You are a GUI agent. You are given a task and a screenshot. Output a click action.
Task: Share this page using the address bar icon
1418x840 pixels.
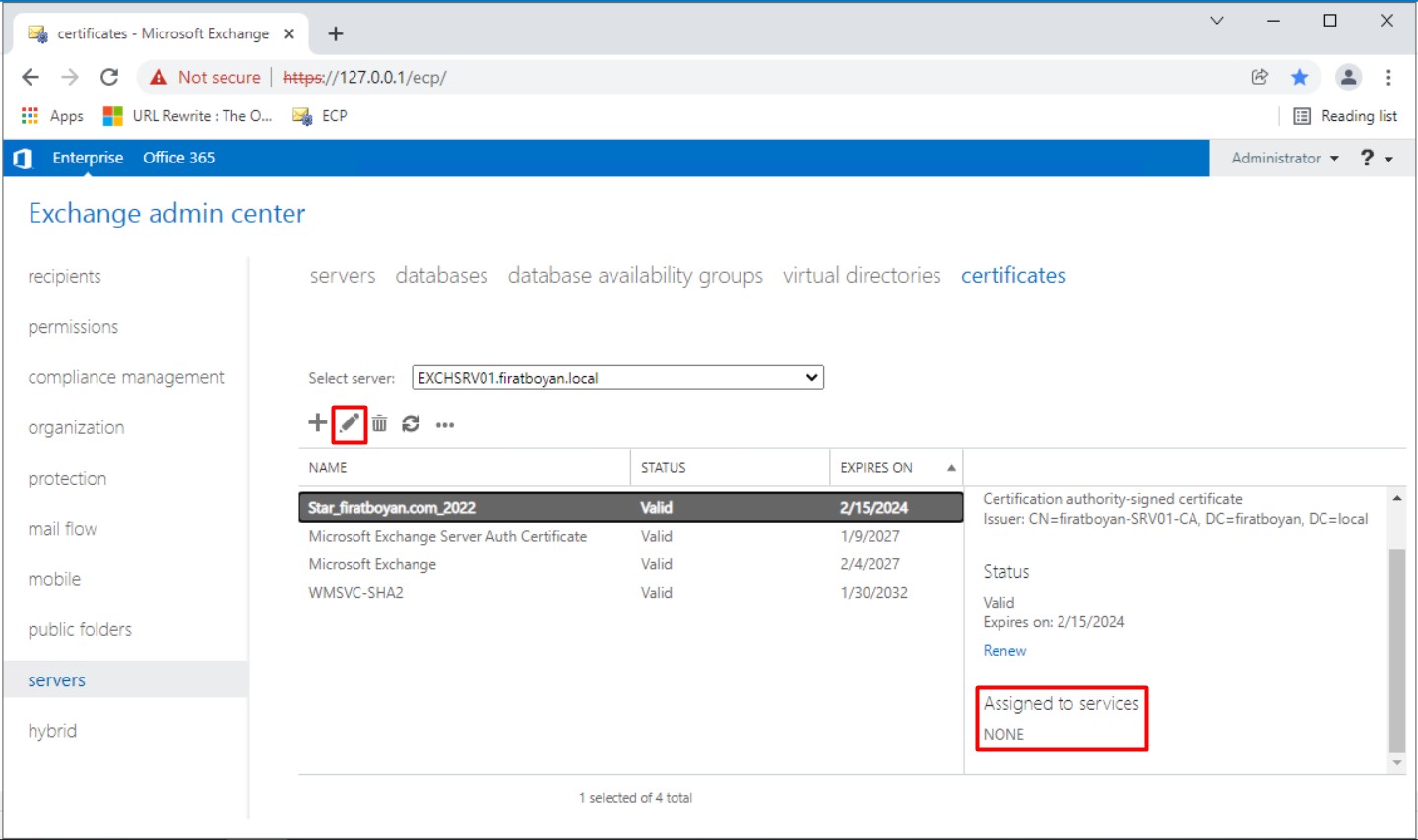[1259, 77]
